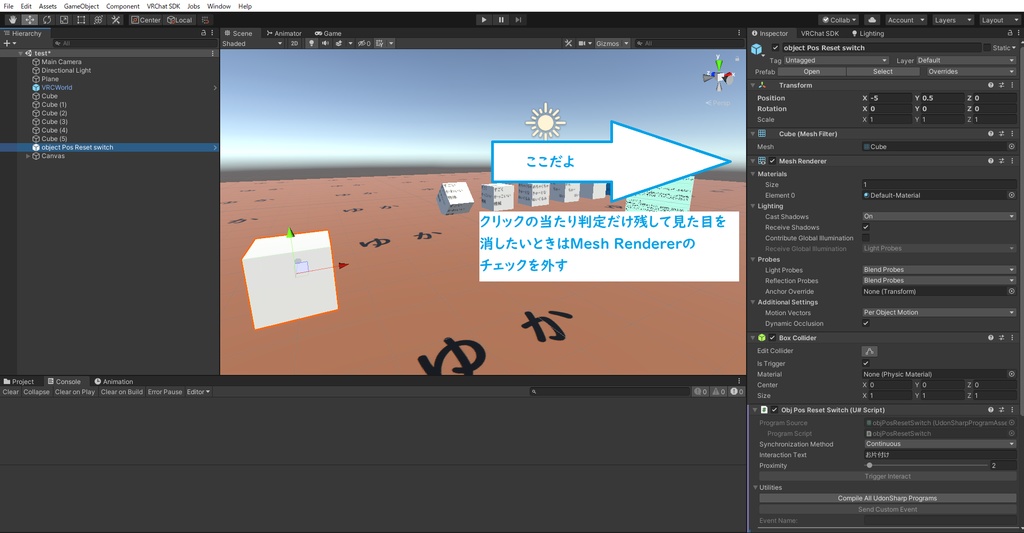Open Motion Vectors dropdown
Viewport: 1024px width, 533px height.
pos(938,312)
